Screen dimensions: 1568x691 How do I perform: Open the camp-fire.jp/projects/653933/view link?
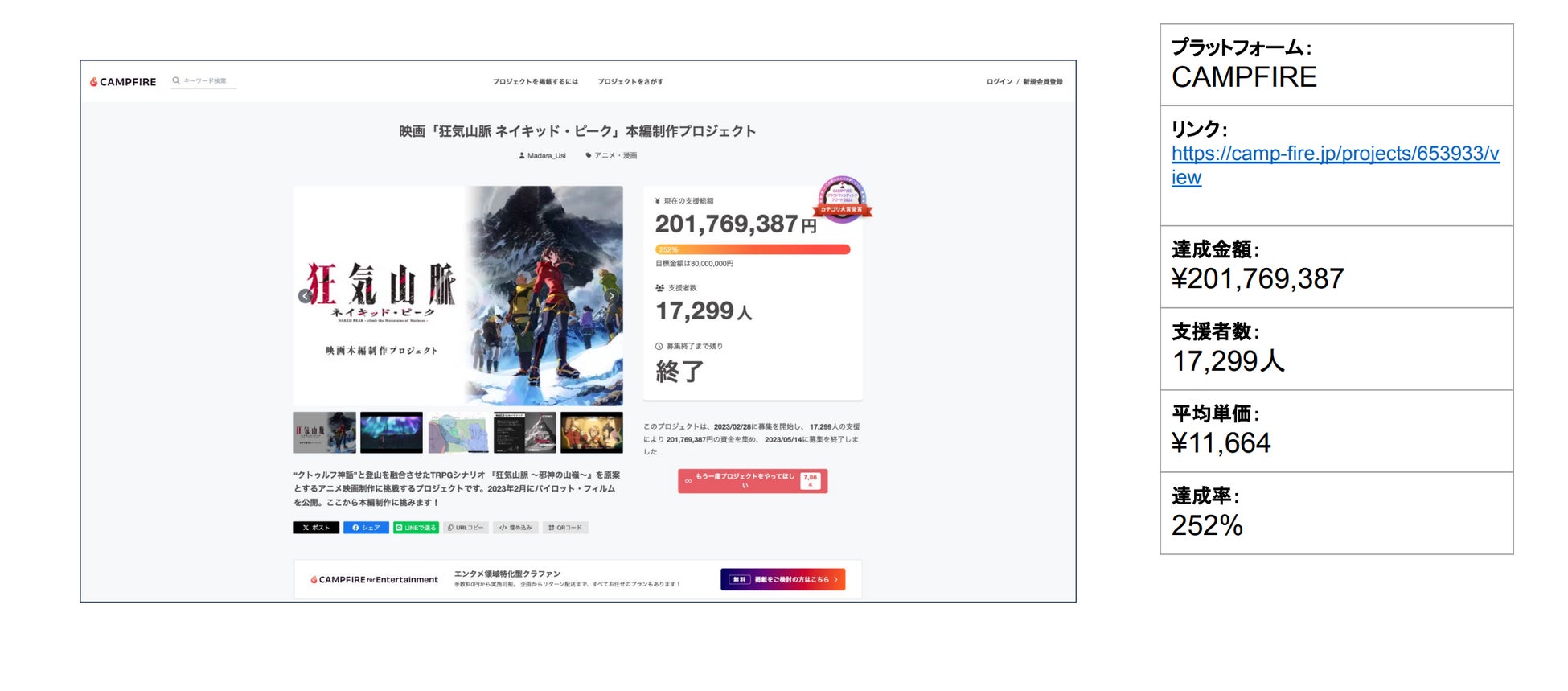pos(1335,166)
